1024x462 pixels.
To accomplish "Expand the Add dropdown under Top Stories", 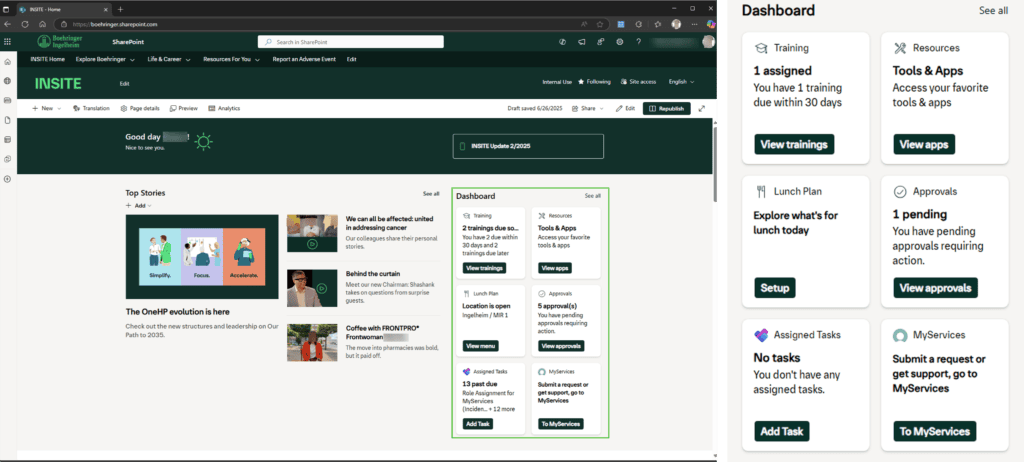I will click(138, 205).
